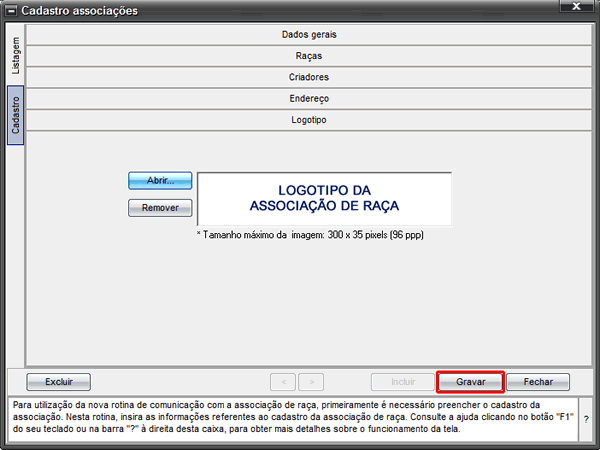Click the Fechar button
This screenshot has height=450, width=600.
coord(538,382)
